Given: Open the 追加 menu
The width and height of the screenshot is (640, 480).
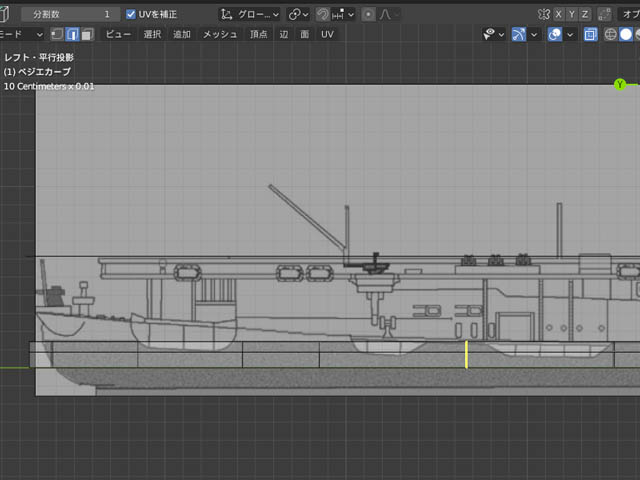Looking at the screenshot, I should (182, 34).
